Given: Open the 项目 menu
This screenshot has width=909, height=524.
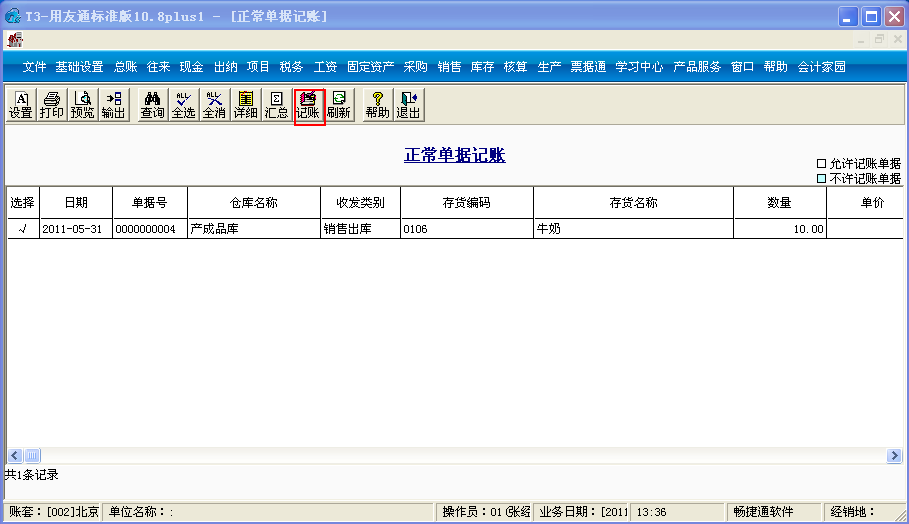Looking at the screenshot, I should pos(258,67).
